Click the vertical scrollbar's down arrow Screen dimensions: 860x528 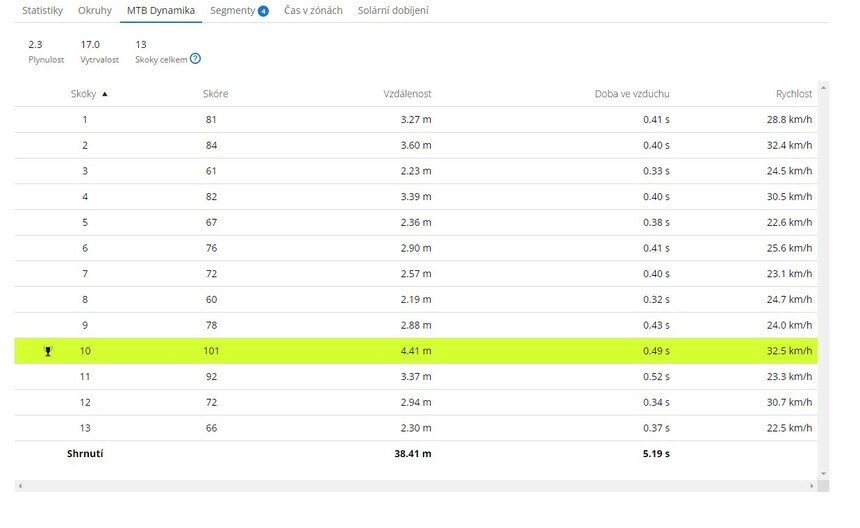(x=824, y=473)
